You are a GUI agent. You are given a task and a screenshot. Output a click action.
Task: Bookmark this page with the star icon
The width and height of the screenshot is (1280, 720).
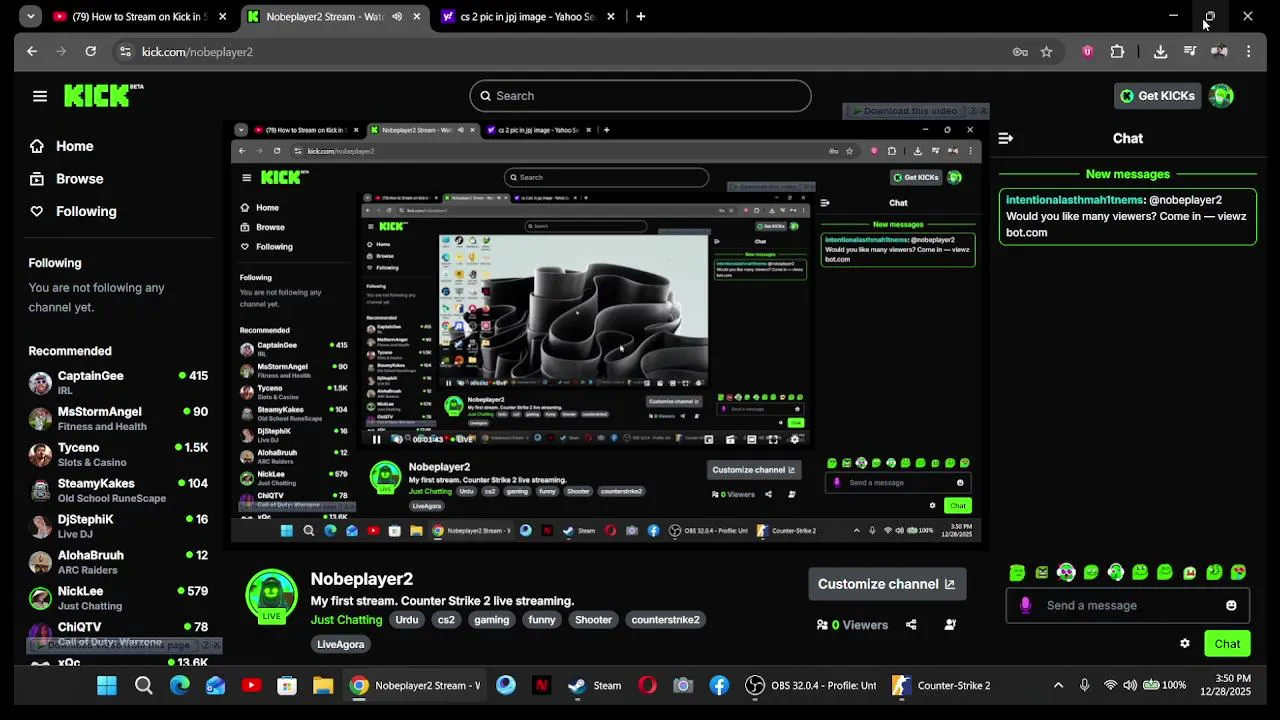point(1046,52)
